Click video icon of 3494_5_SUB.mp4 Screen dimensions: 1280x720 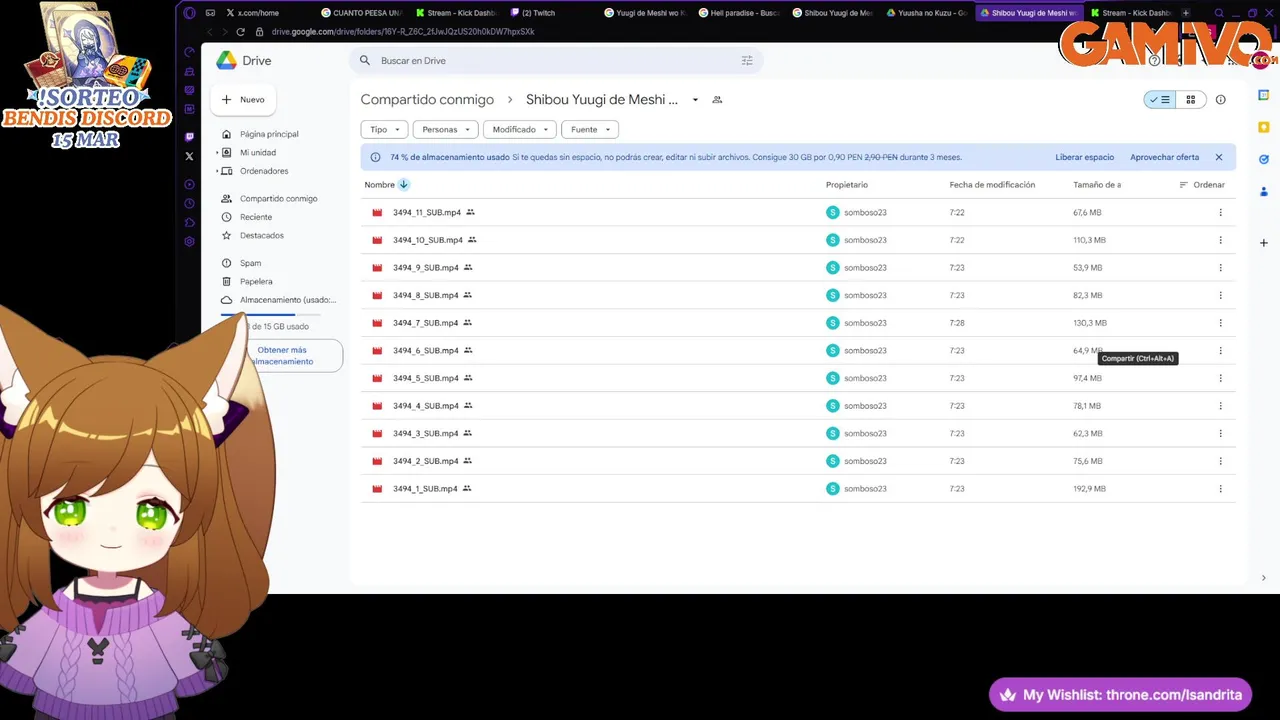click(x=377, y=378)
